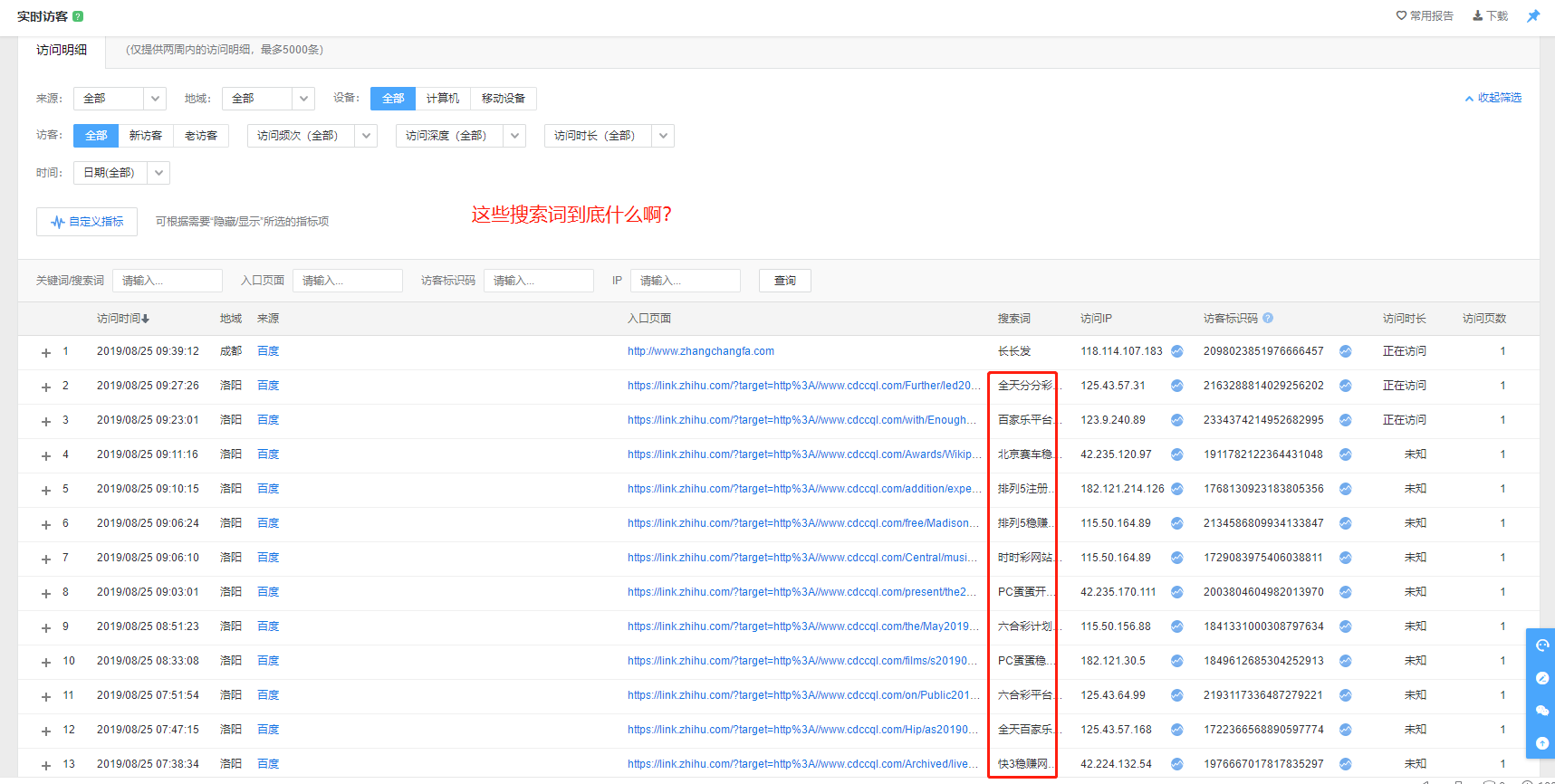This screenshot has width=1555, height=784.
Task: Select 新访客 visitor filter
Action: pos(145,136)
